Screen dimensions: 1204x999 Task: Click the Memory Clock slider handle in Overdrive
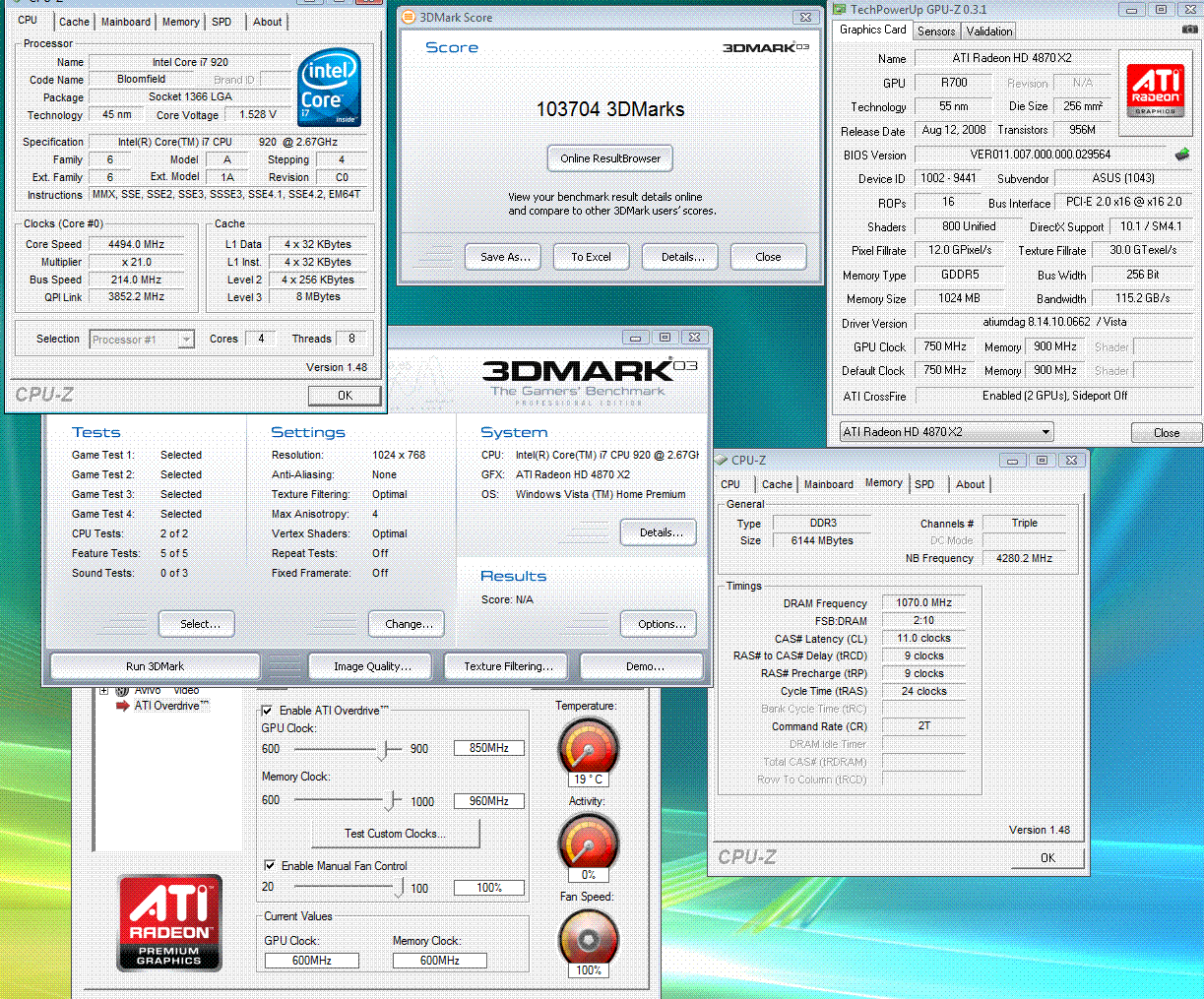point(390,801)
